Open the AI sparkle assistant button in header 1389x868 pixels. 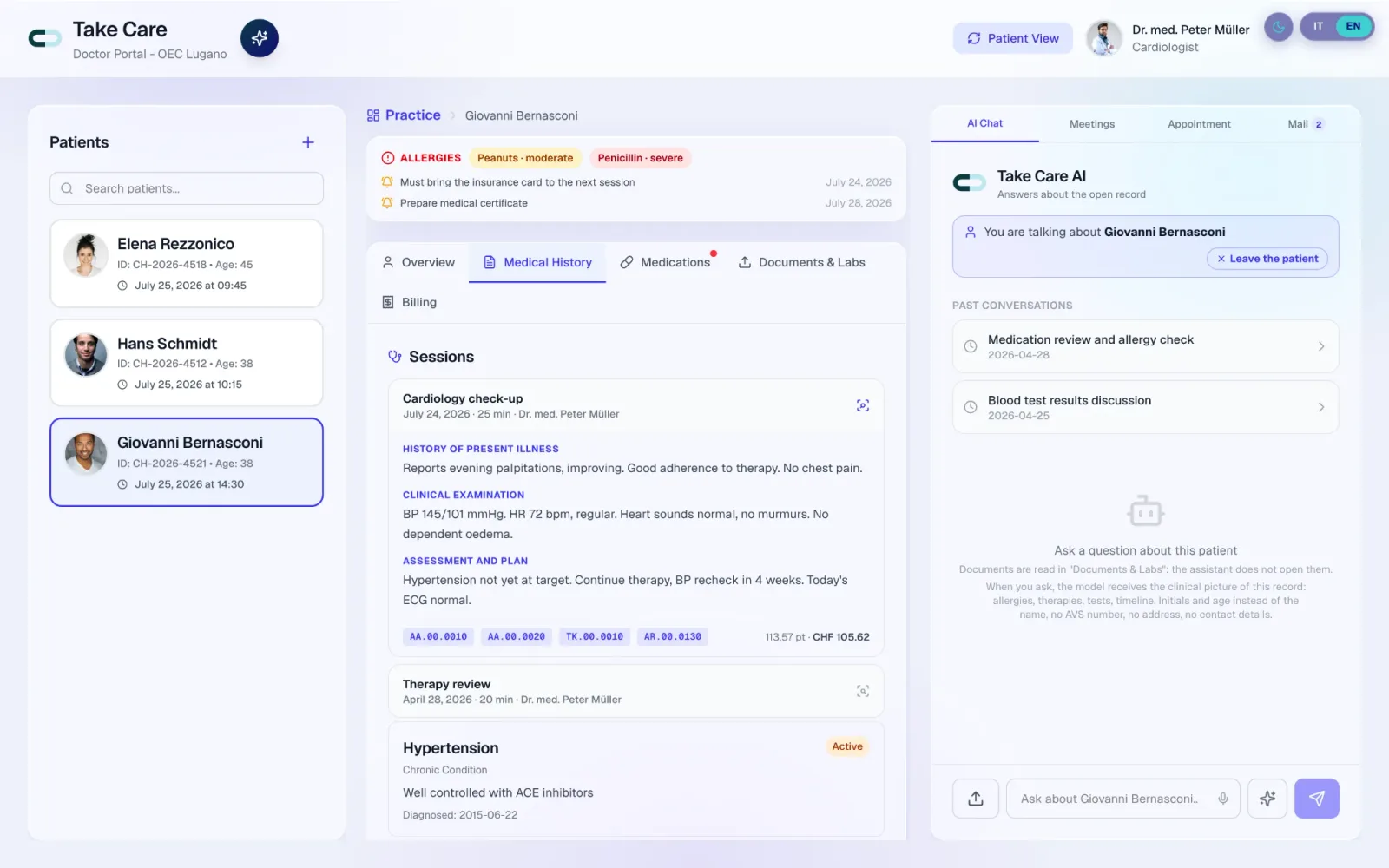coord(259,38)
